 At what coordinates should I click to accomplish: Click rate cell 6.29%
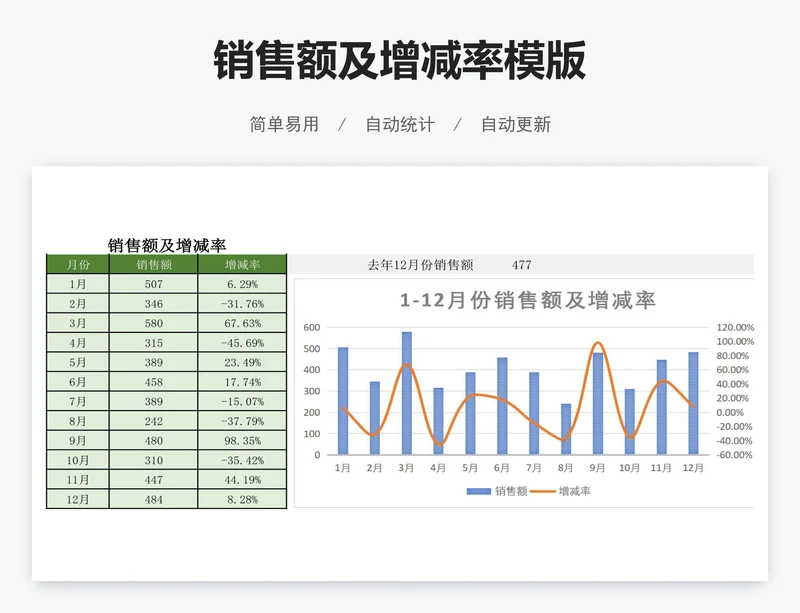pyautogui.click(x=242, y=284)
